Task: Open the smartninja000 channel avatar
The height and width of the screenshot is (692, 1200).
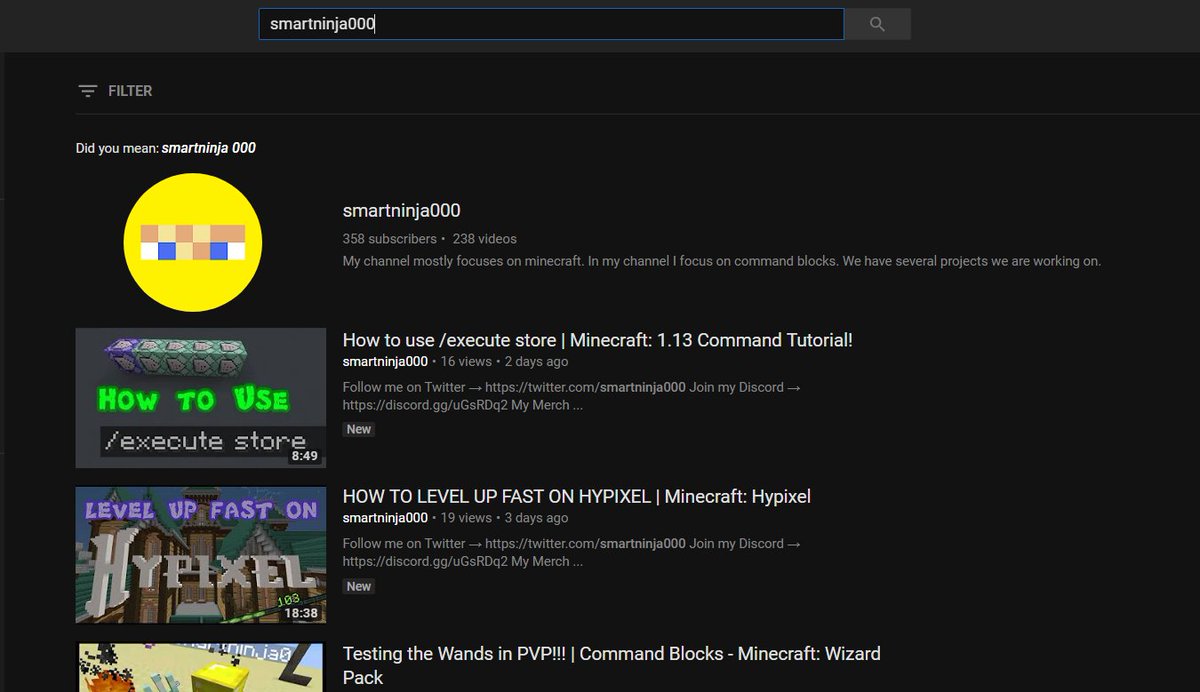Action: [x=193, y=242]
